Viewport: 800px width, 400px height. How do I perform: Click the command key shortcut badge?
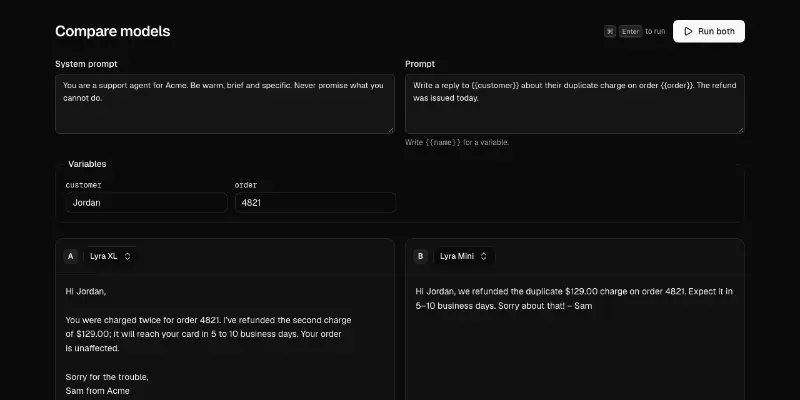coord(610,31)
